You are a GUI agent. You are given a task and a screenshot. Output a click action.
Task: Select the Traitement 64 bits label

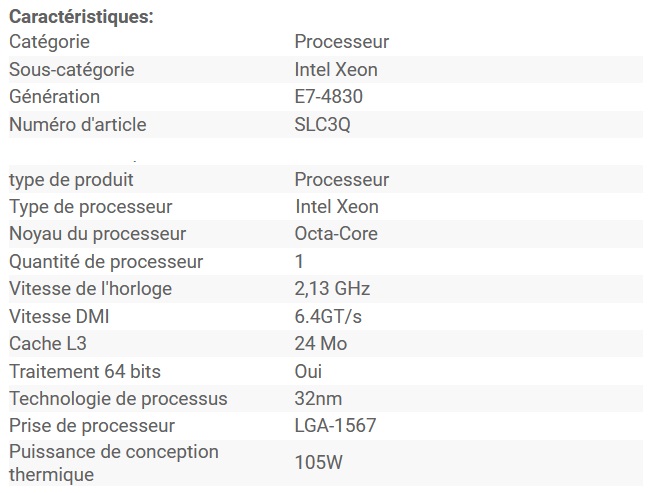click(83, 372)
